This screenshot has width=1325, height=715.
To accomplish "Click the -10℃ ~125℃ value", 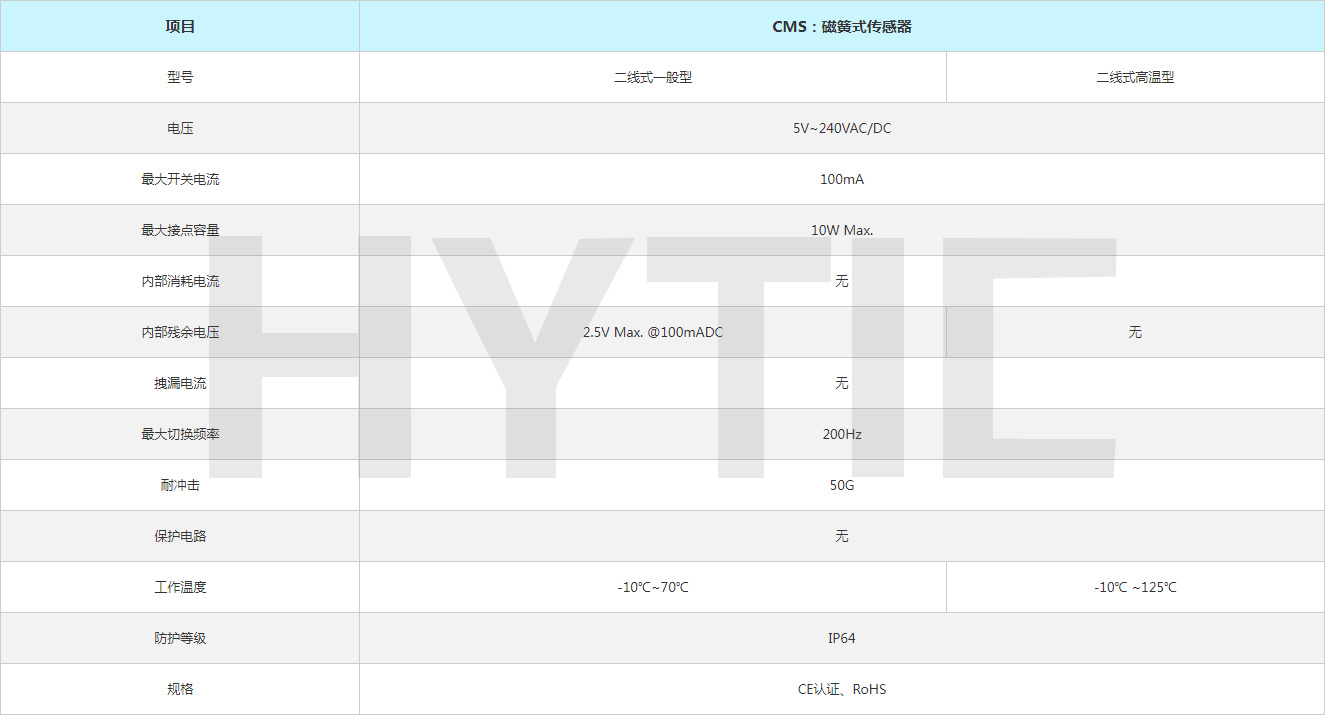I will pyautogui.click(x=1135, y=587).
